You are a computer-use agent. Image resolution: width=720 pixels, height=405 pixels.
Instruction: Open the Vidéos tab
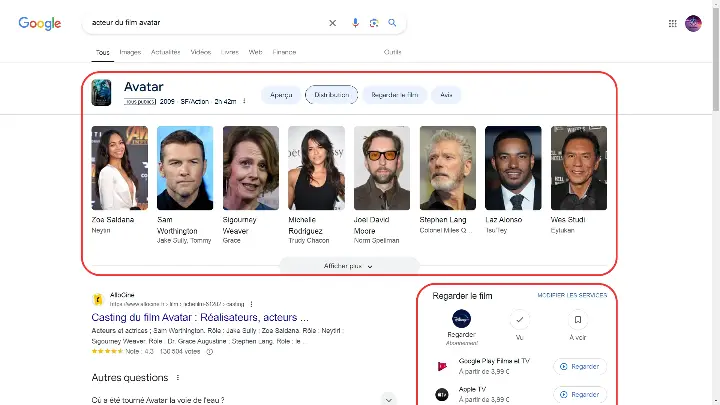click(201, 52)
